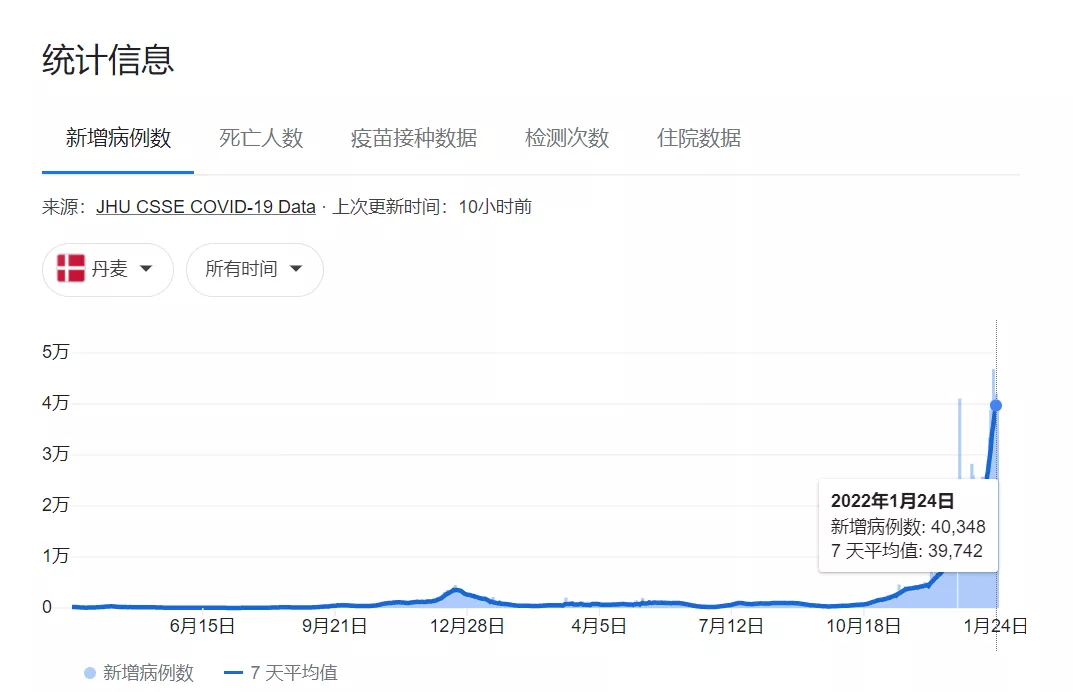Click the 7 天平均值 legend line

click(233, 673)
